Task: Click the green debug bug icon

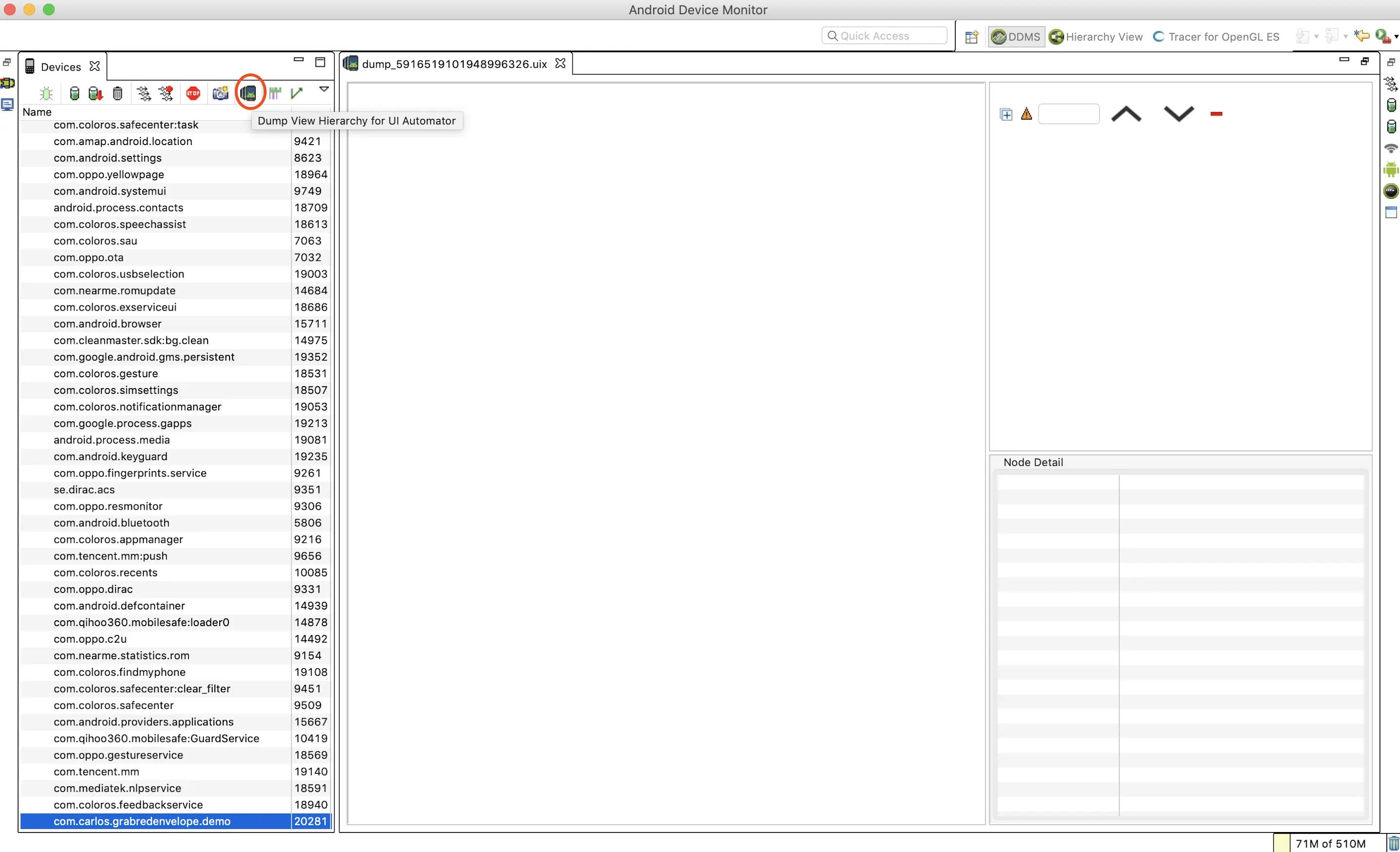Action: 47,93
